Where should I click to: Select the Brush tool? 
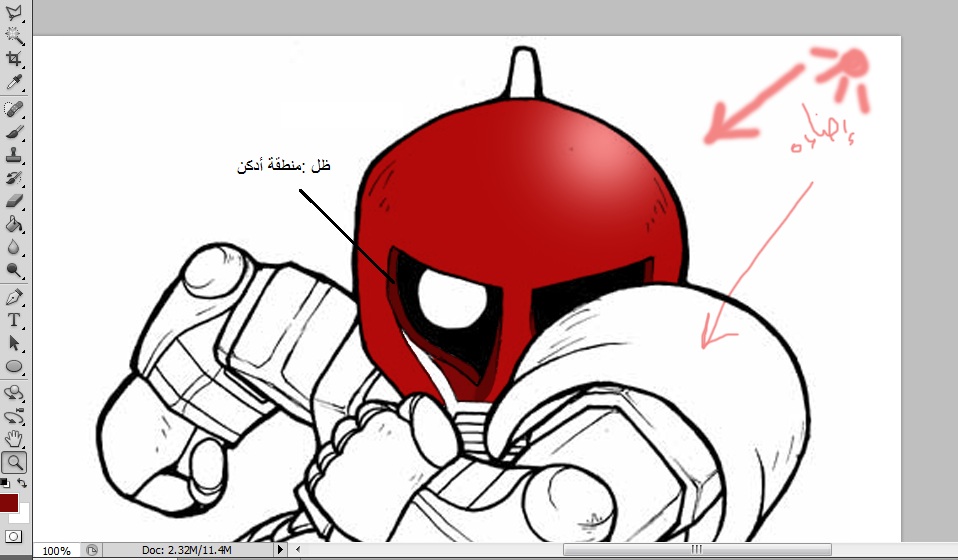pyautogui.click(x=13, y=132)
